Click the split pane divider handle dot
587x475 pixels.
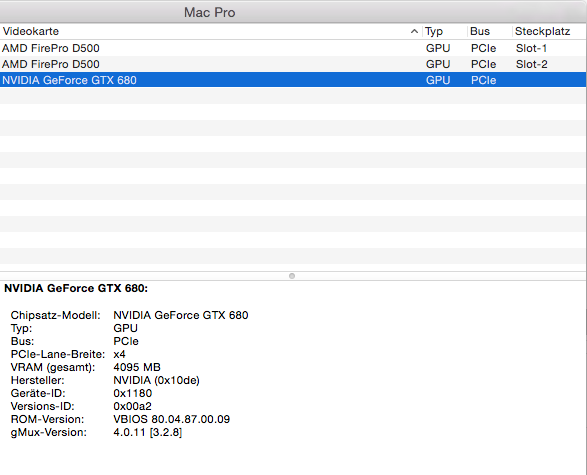tap(292, 276)
